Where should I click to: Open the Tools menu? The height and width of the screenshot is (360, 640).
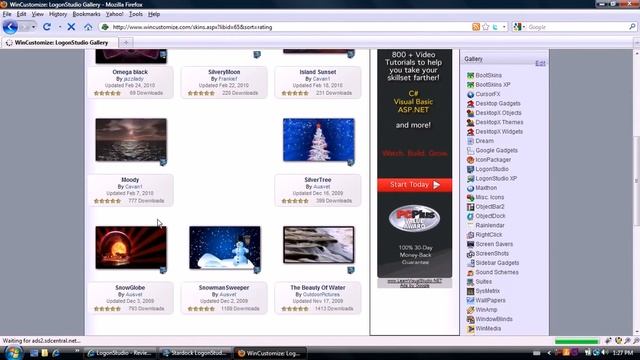[x=136, y=14]
